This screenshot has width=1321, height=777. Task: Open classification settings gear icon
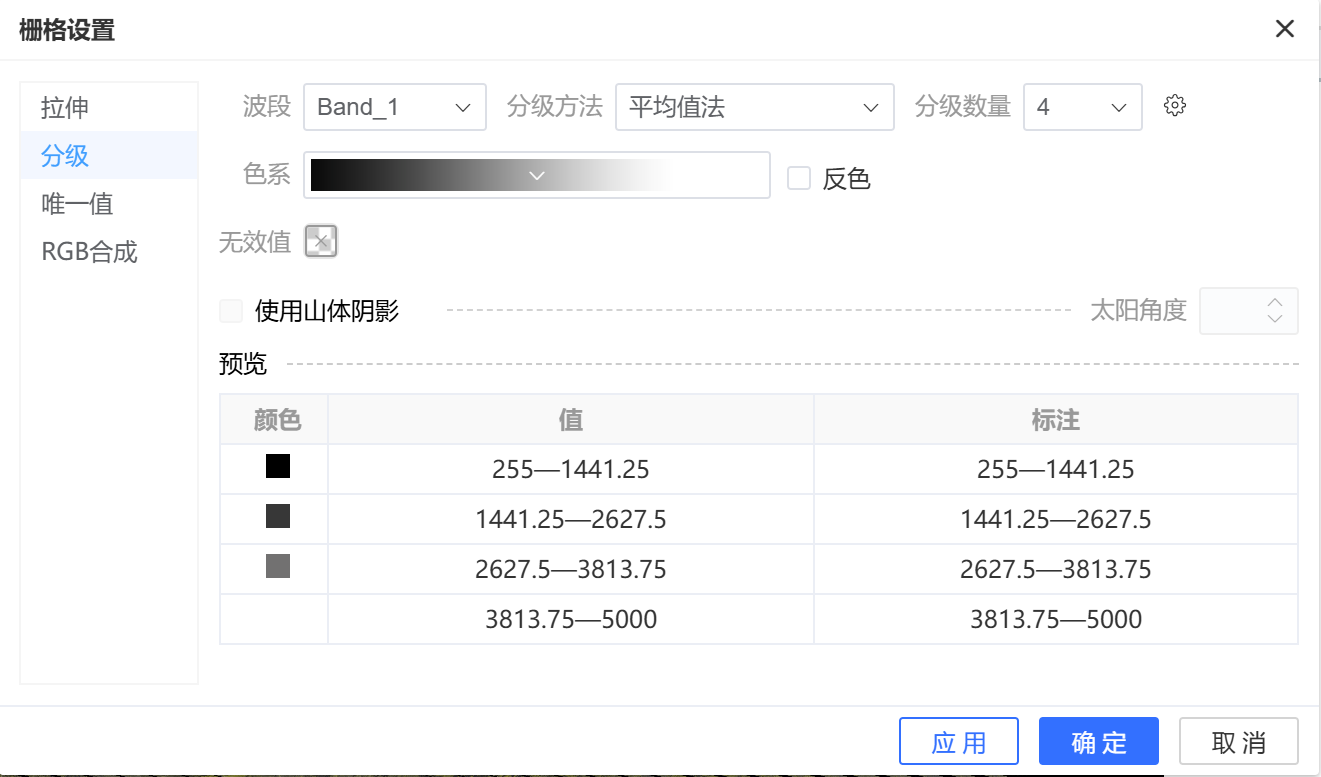1175,106
